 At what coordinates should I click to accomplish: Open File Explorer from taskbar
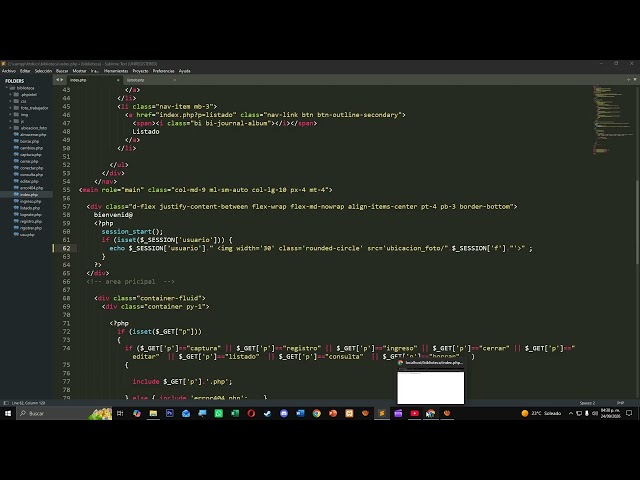coord(153,413)
